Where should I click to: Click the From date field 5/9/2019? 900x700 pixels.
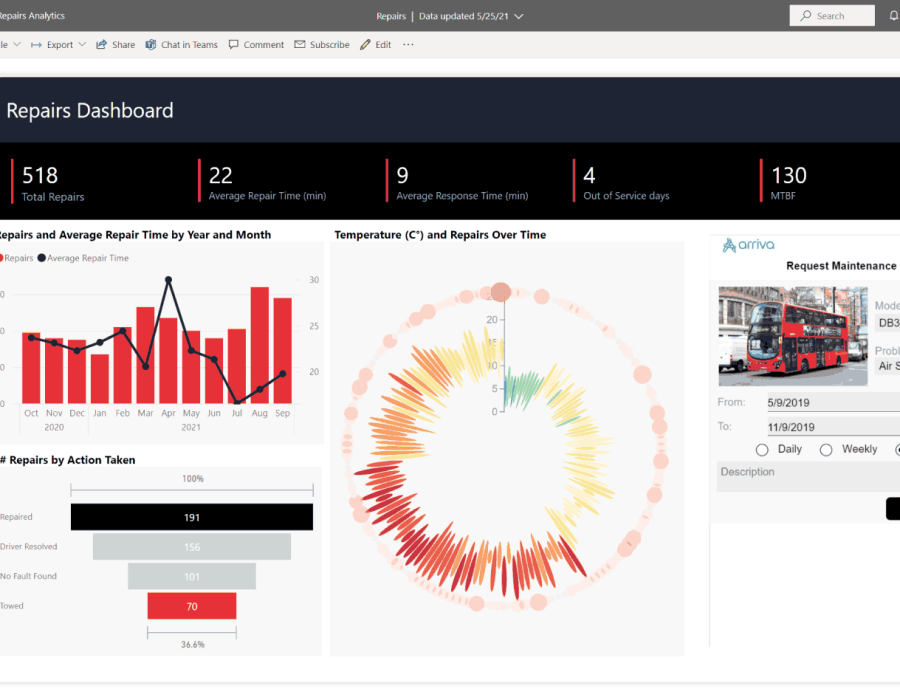coord(830,403)
